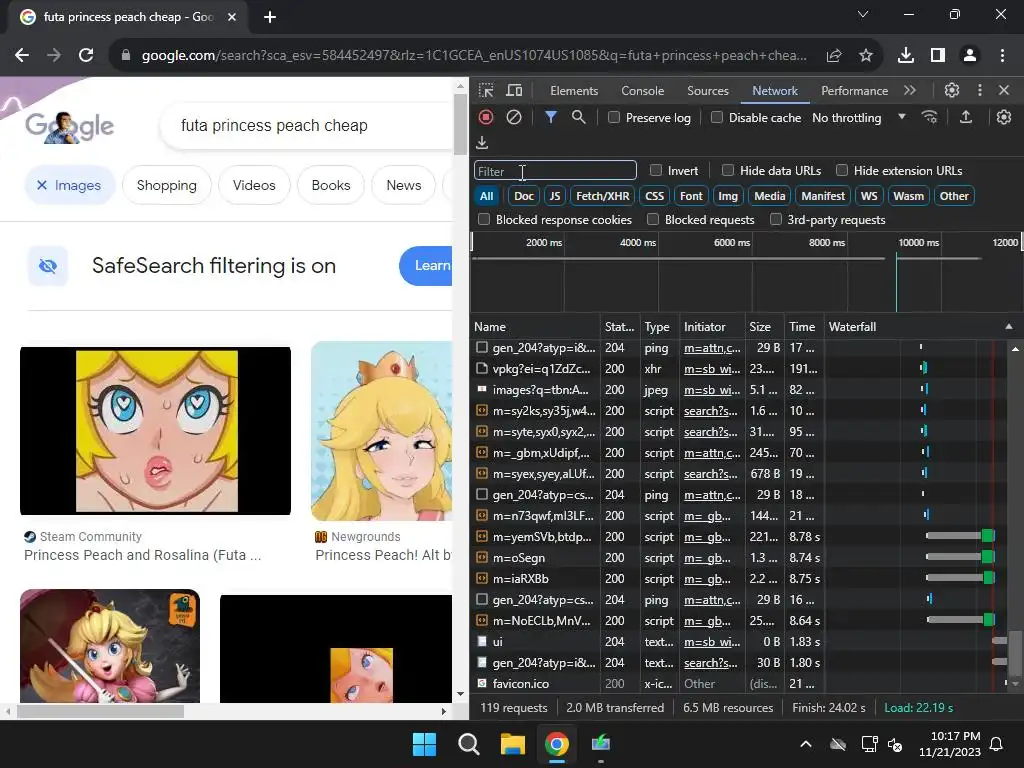Select the WS filter type
The width and height of the screenshot is (1024, 768).
tap(869, 196)
